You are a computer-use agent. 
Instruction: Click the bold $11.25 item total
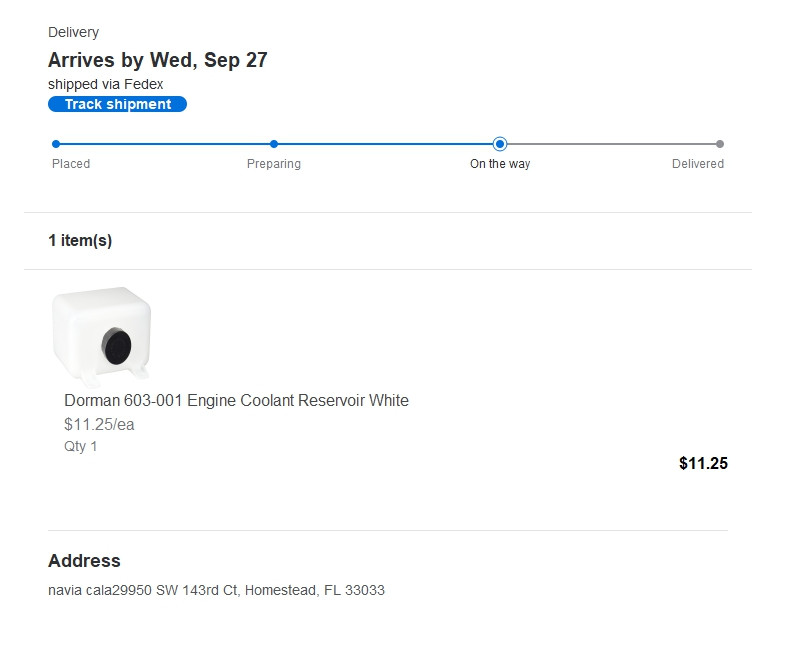[703, 463]
